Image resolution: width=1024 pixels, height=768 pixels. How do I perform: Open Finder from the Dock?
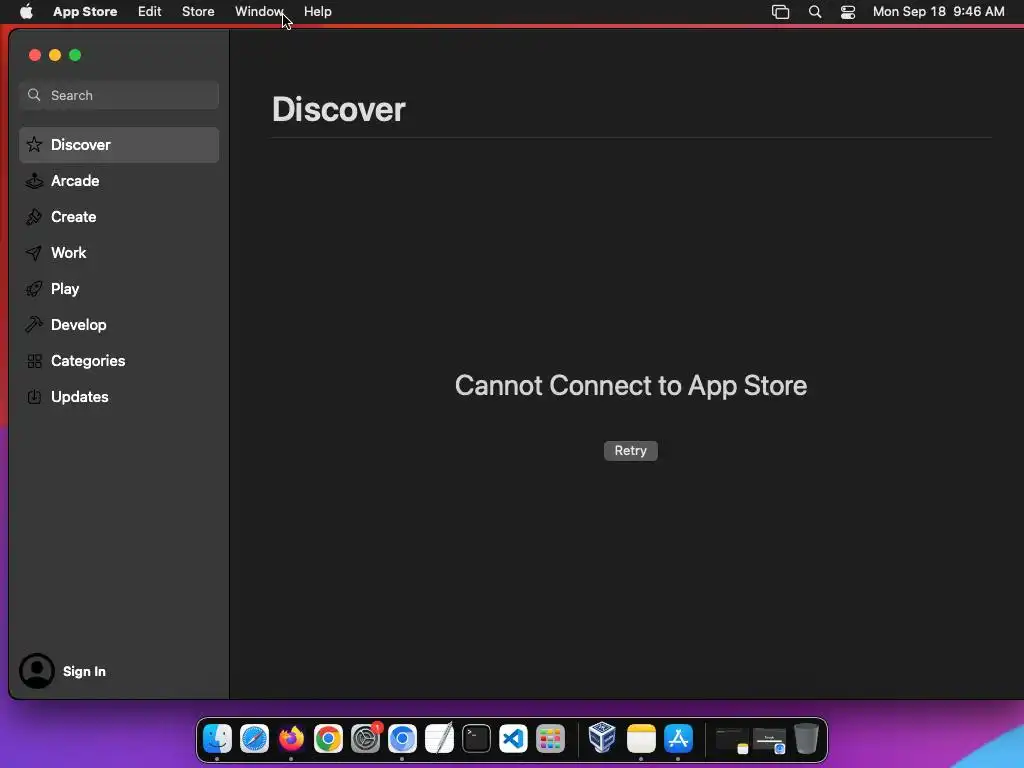(217, 739)
